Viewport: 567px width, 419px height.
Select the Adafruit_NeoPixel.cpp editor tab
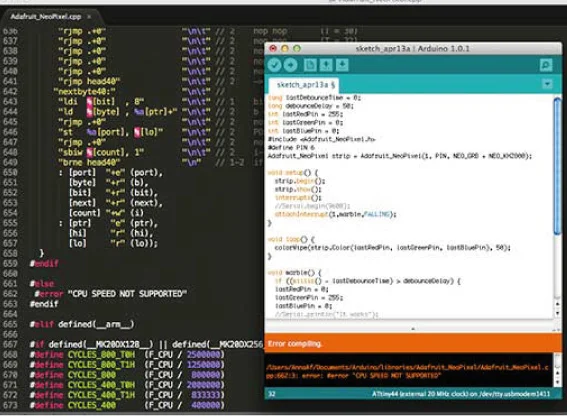(x=46, y=17)
